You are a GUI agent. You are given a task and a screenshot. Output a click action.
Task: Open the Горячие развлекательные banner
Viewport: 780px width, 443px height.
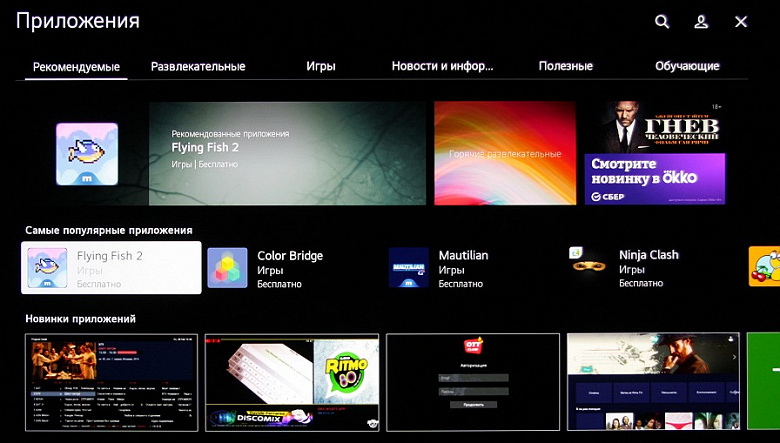[x=505, y=153]
